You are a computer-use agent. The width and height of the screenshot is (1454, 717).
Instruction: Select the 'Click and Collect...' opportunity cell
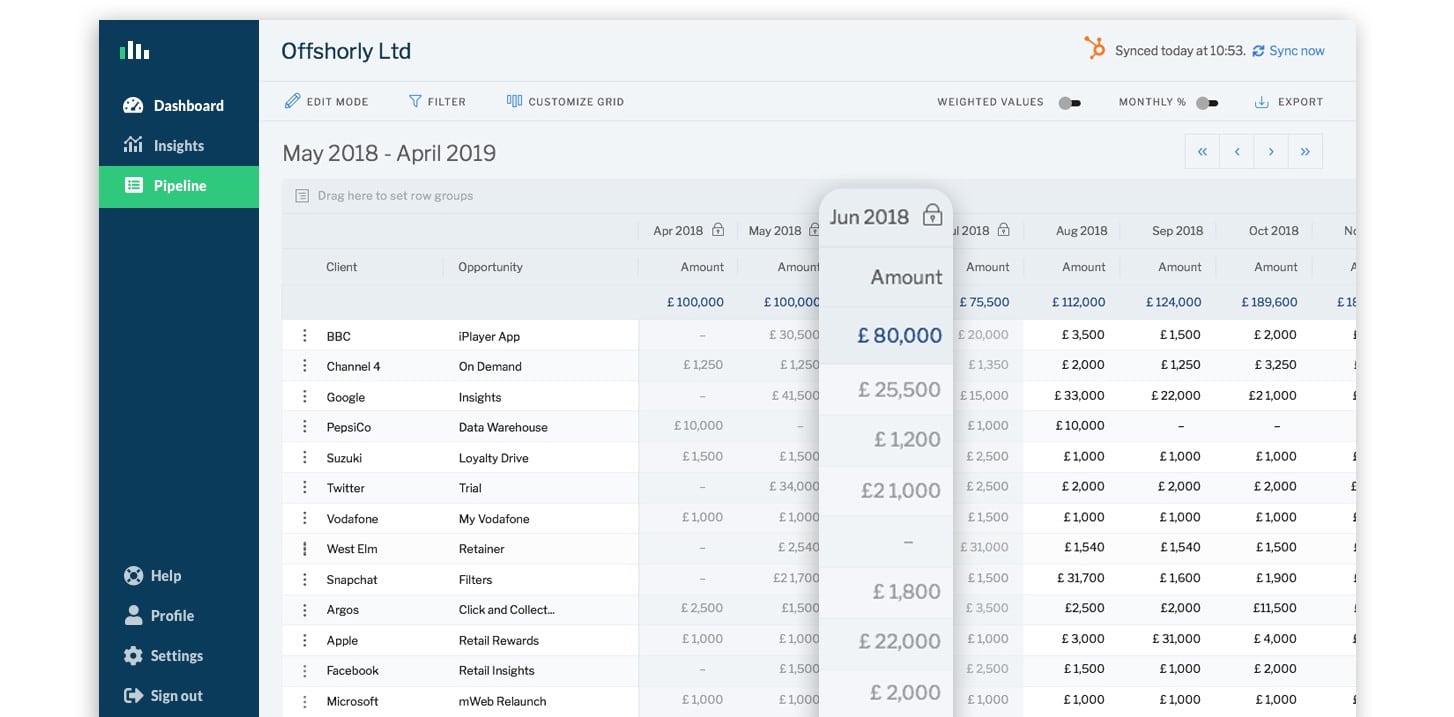[506, 610]
